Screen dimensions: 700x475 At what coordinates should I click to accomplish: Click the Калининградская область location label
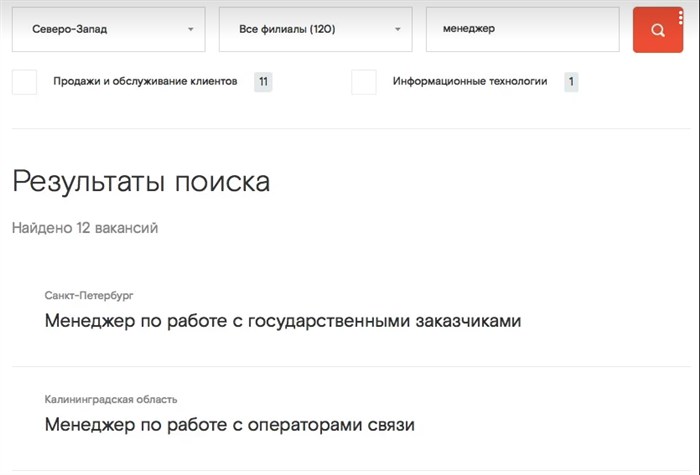[x=111, y=399]
